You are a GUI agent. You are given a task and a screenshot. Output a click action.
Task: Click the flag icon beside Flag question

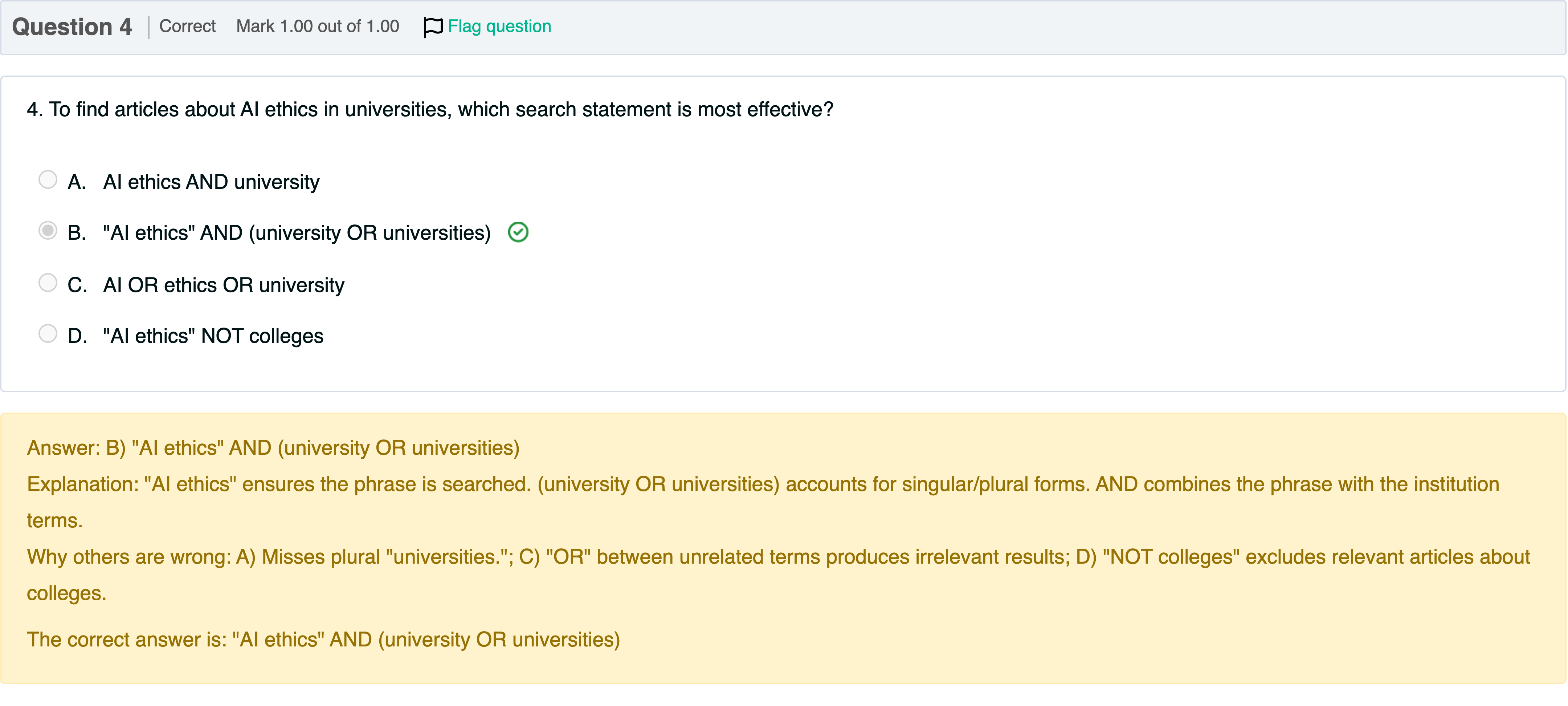point(432,27)
